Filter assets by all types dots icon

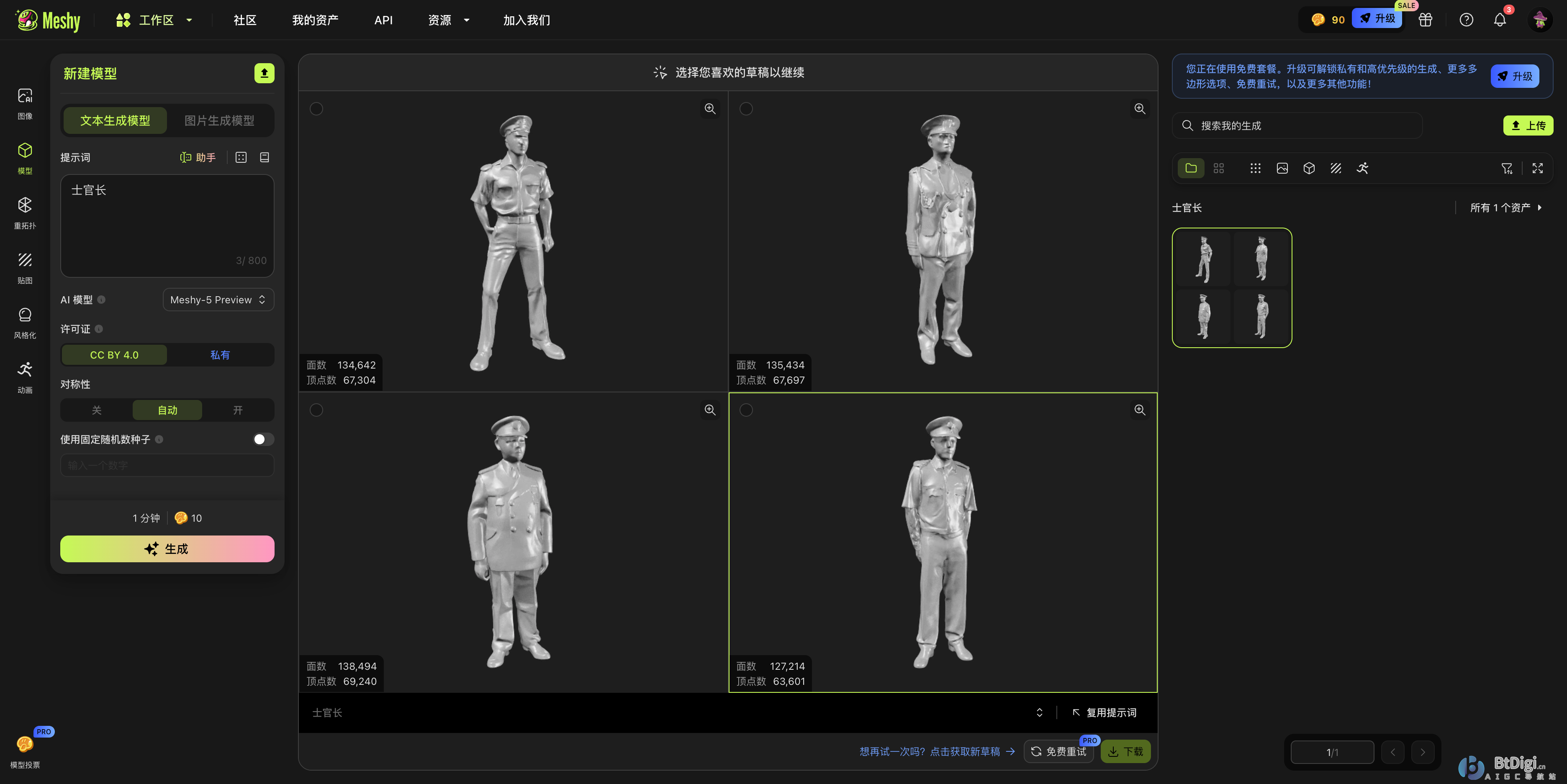click(1255, 168)
